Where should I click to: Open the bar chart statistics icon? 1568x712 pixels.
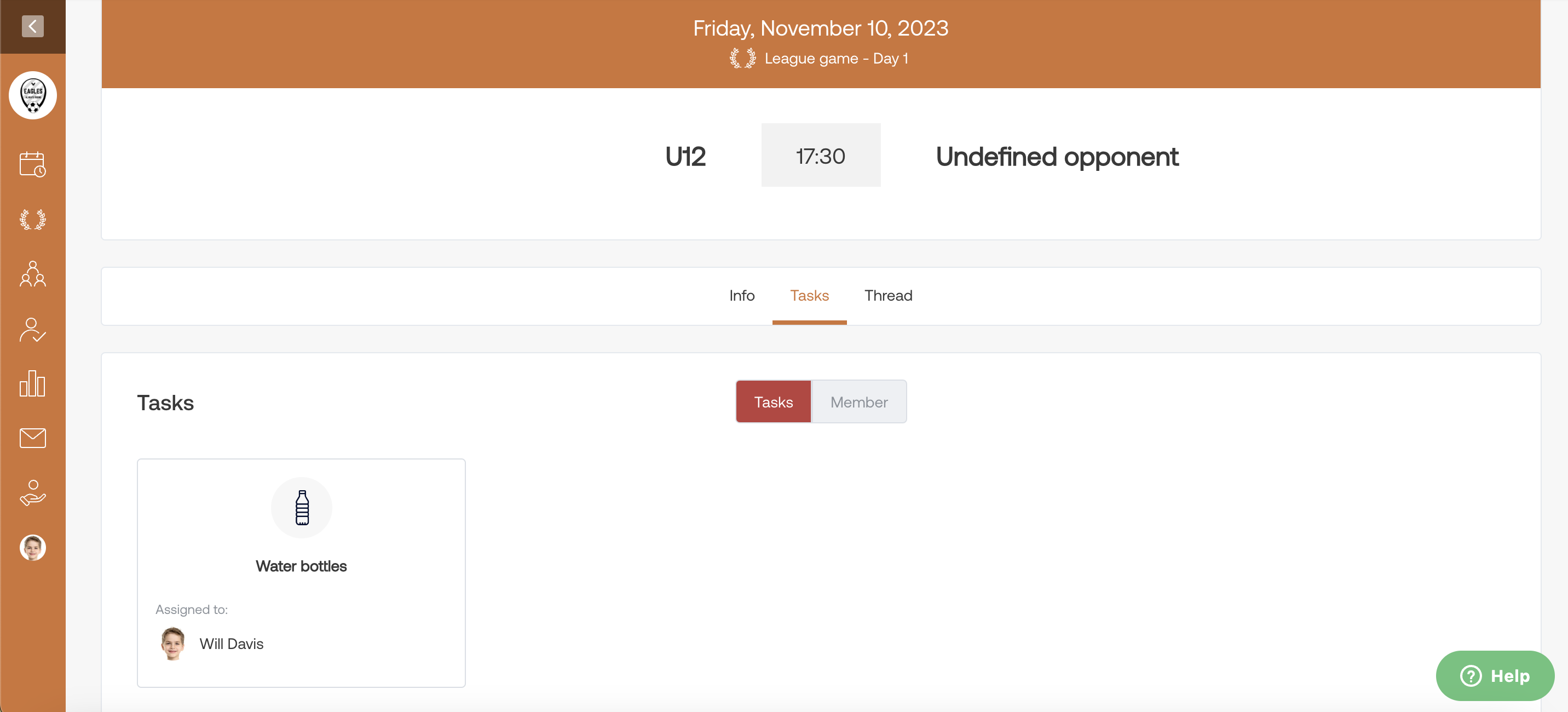tap(33, 383)
